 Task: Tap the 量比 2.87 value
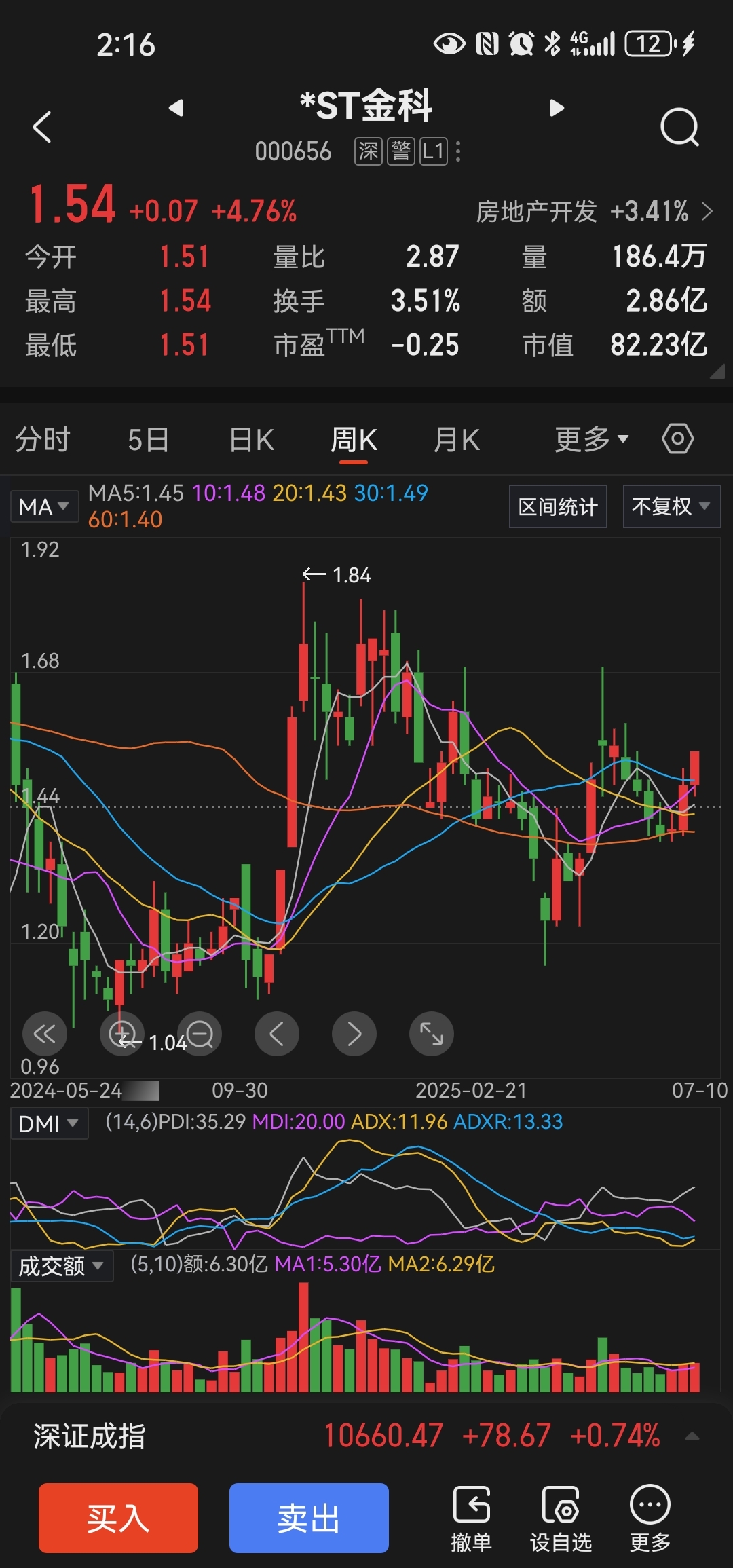(x=432, y=257)
